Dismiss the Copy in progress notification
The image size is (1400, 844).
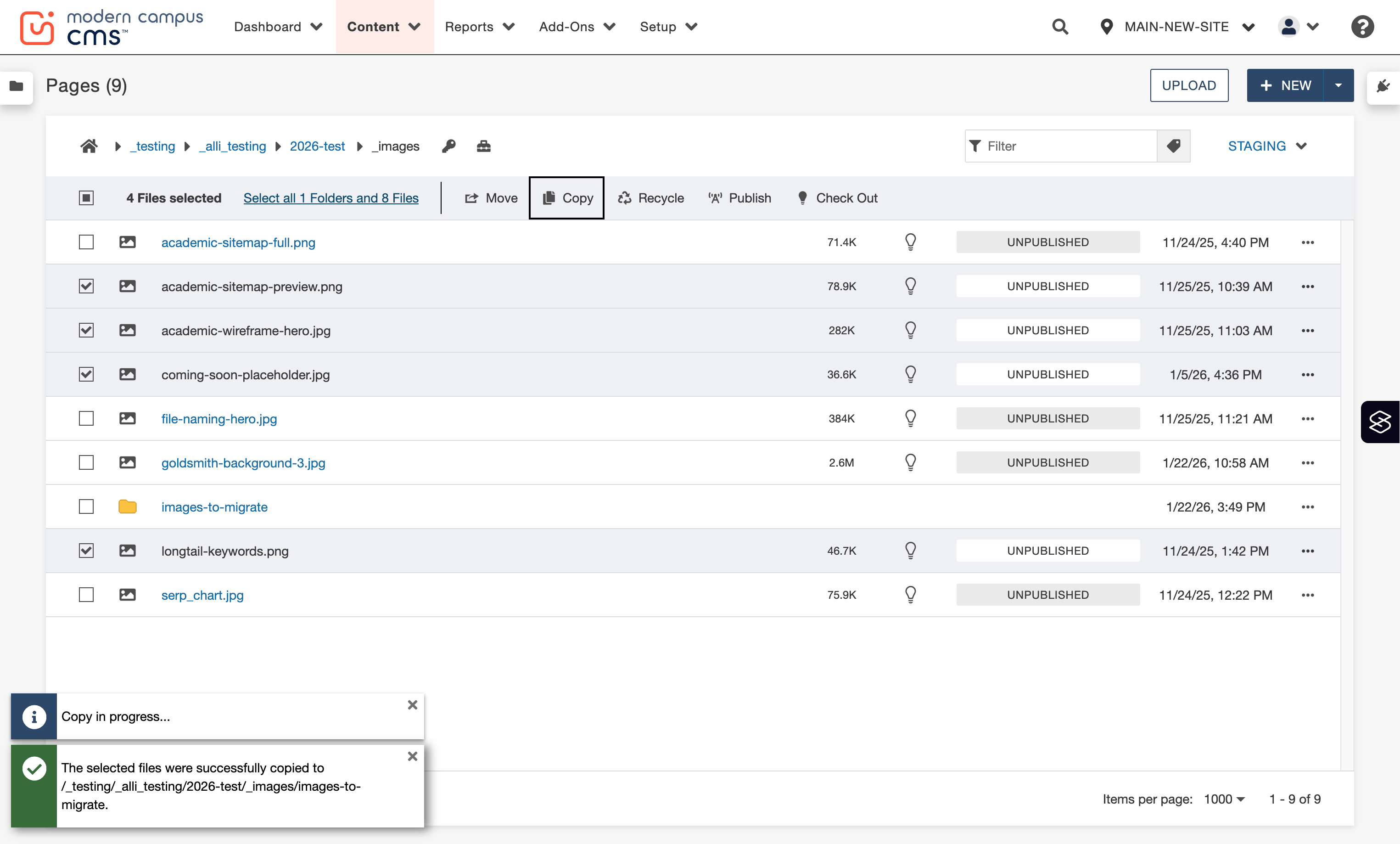pyautogui.click(x=413, y=705)
